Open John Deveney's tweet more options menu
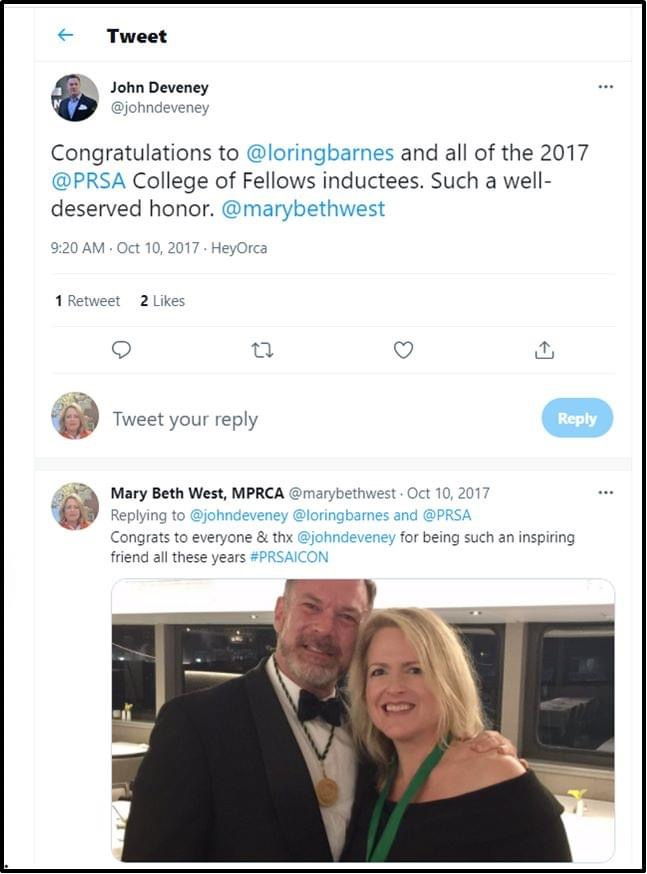Viewport: 647px width, 874px height. 605,87
